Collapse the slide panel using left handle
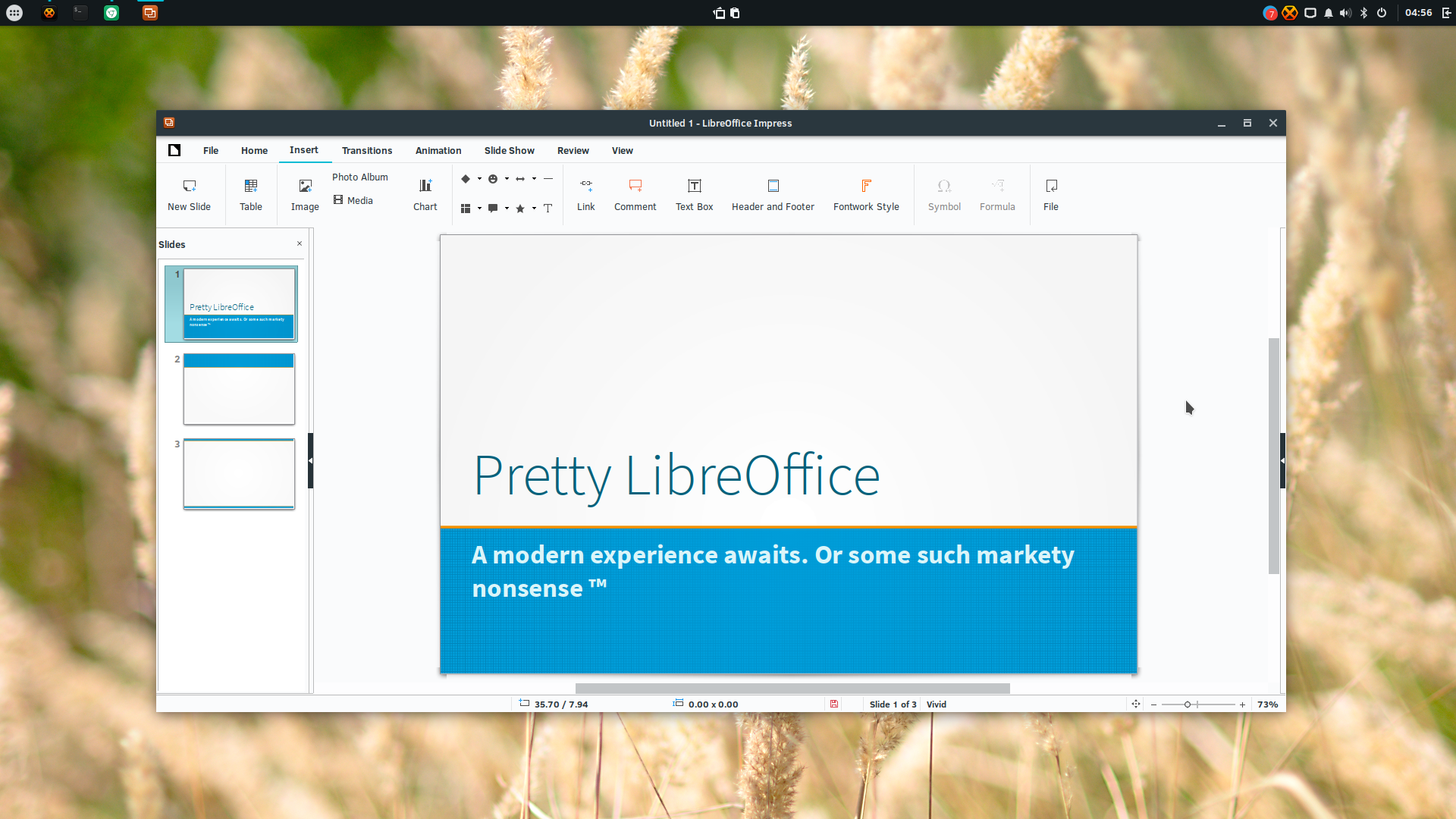This screenshot has height=819, width=1456. point(310,460)
